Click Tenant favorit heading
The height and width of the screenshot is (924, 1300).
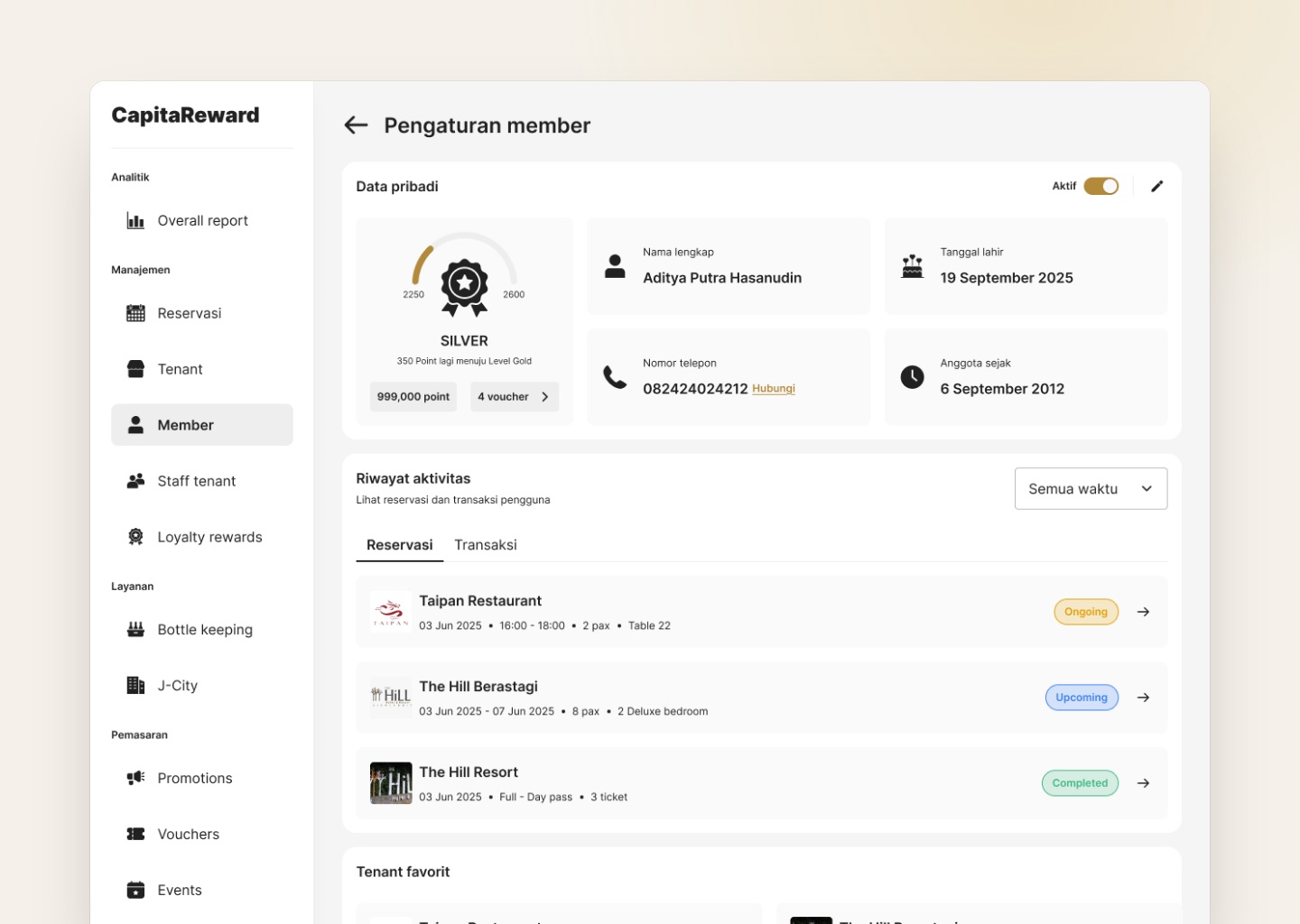click(403, 872)
